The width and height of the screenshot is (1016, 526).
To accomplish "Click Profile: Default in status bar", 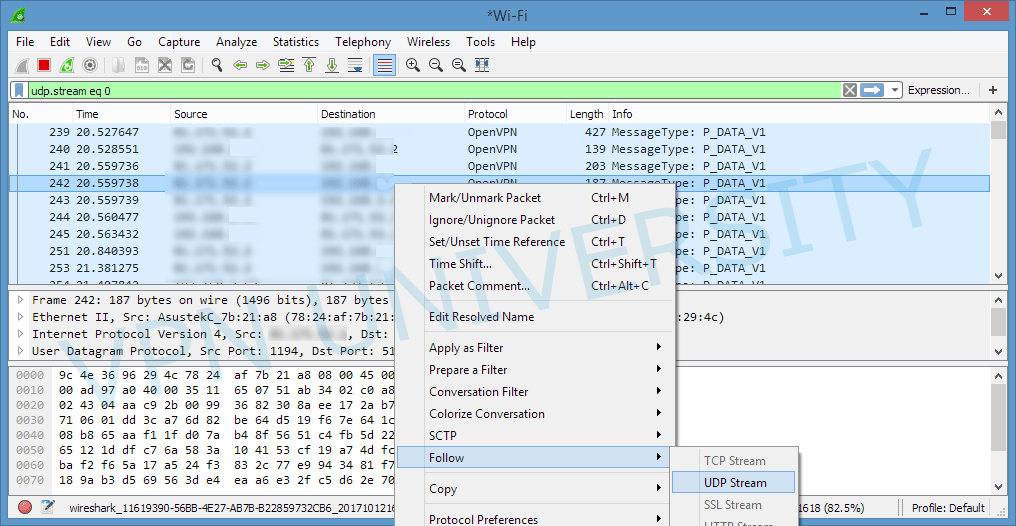I will 948,508.
